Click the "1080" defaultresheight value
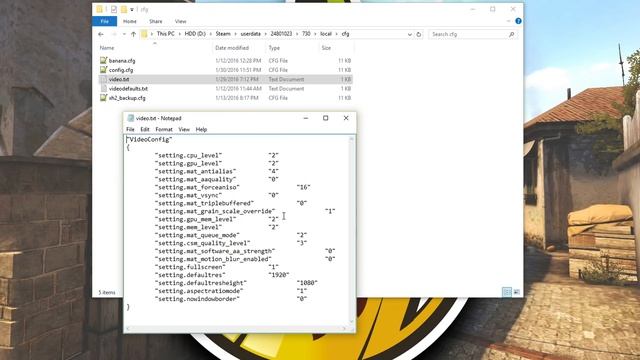The image size is (640, 360). tap(307, 283)
